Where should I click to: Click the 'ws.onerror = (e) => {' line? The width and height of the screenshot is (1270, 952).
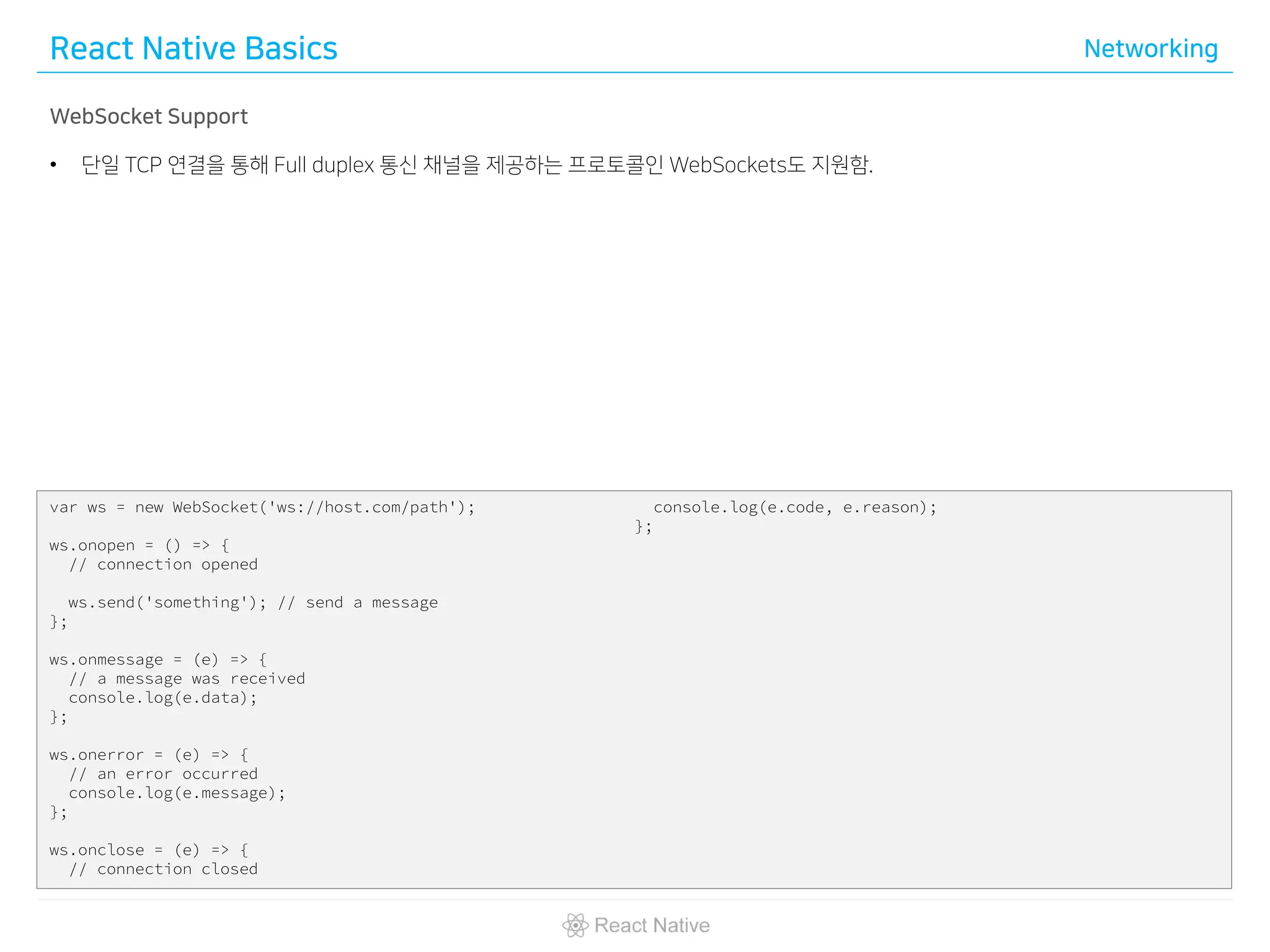[149, 755]
